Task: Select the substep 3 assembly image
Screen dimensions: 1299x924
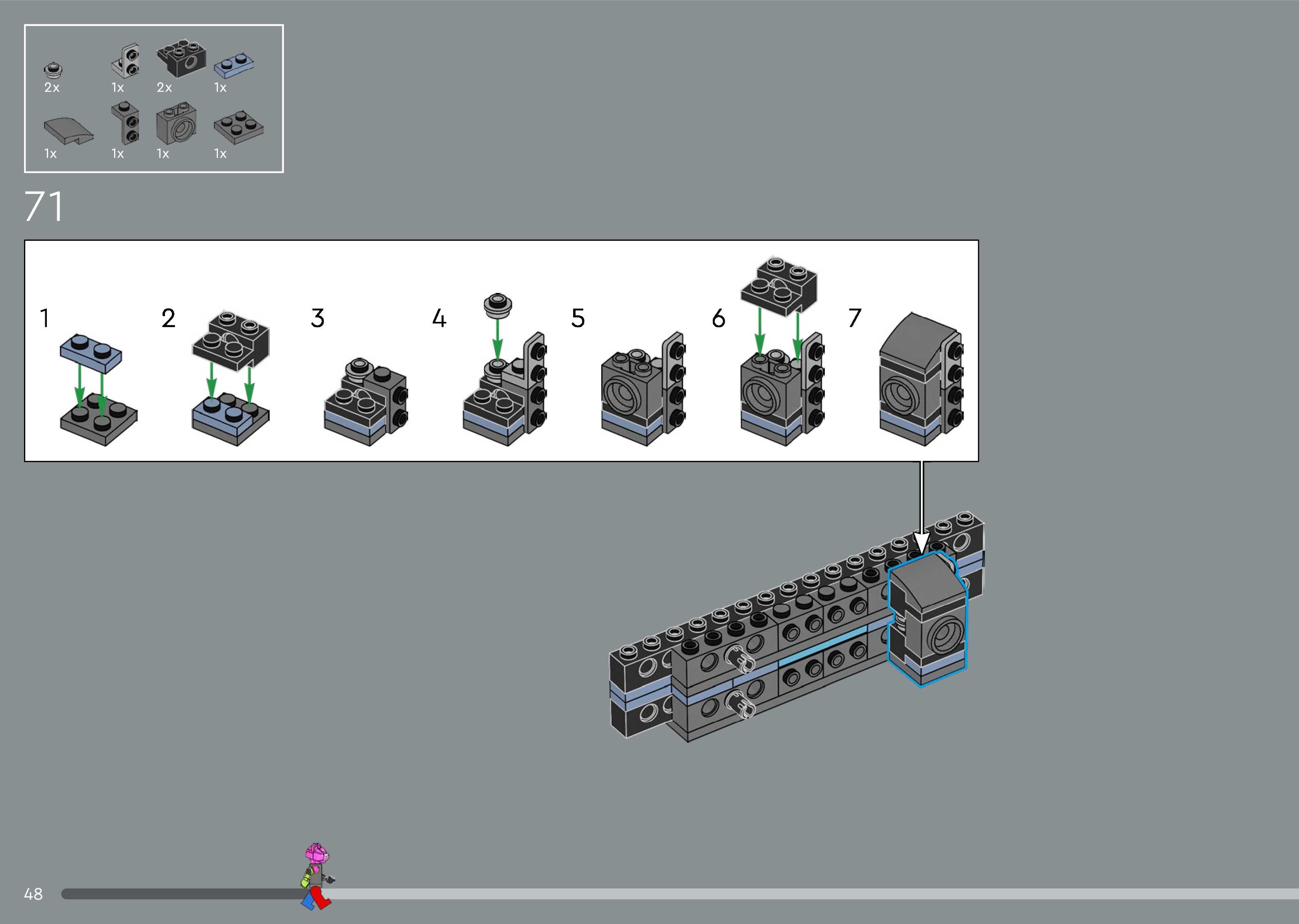Action: coord(366,402)
